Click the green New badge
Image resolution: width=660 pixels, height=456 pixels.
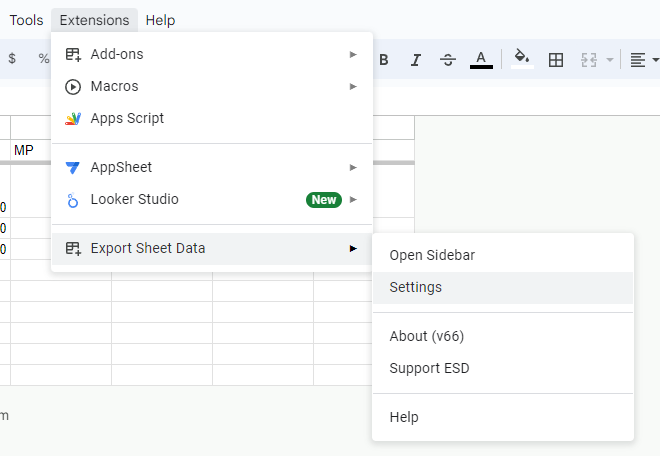[324, 200]
